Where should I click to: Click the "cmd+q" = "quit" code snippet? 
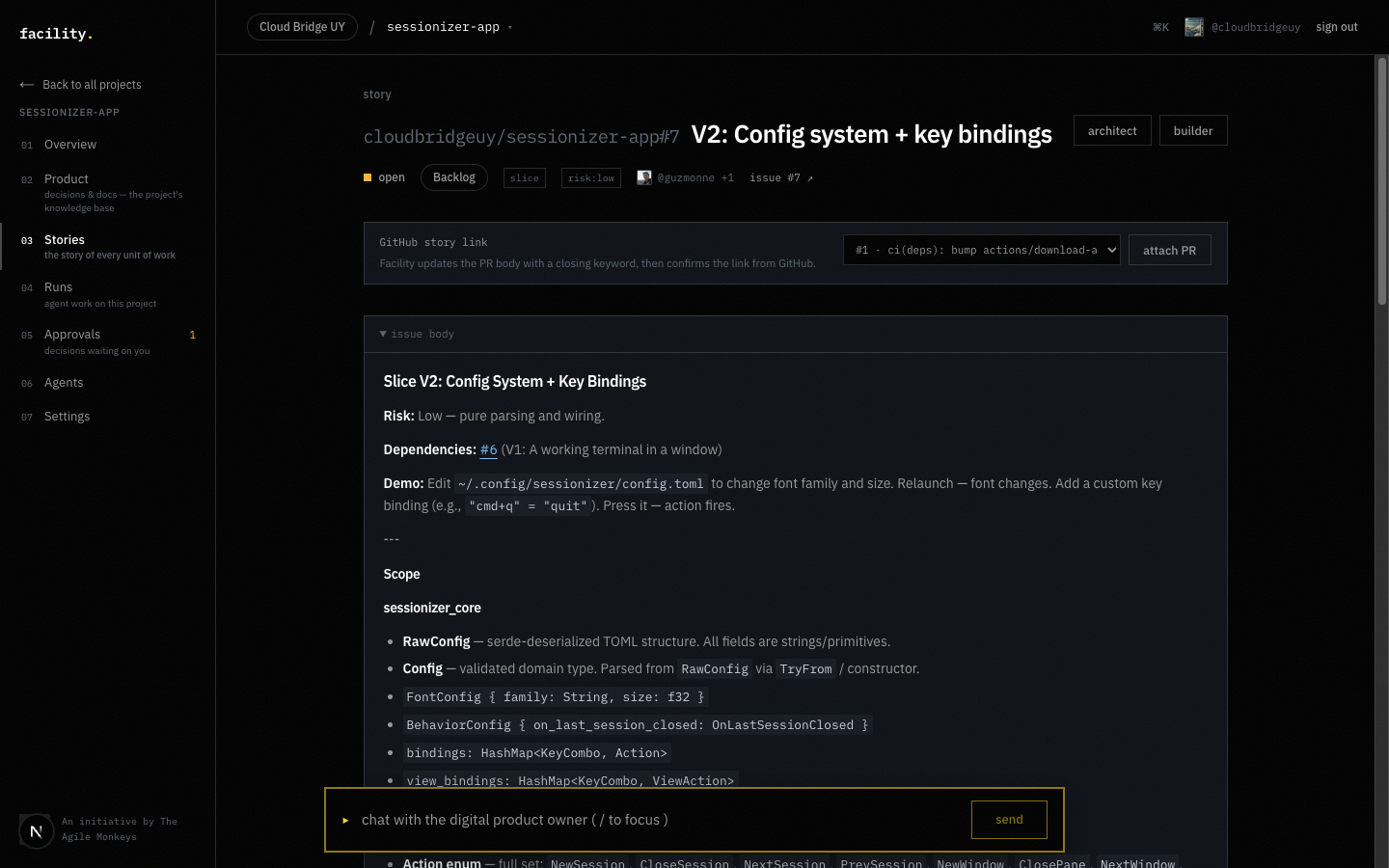[x=528, y=506]
